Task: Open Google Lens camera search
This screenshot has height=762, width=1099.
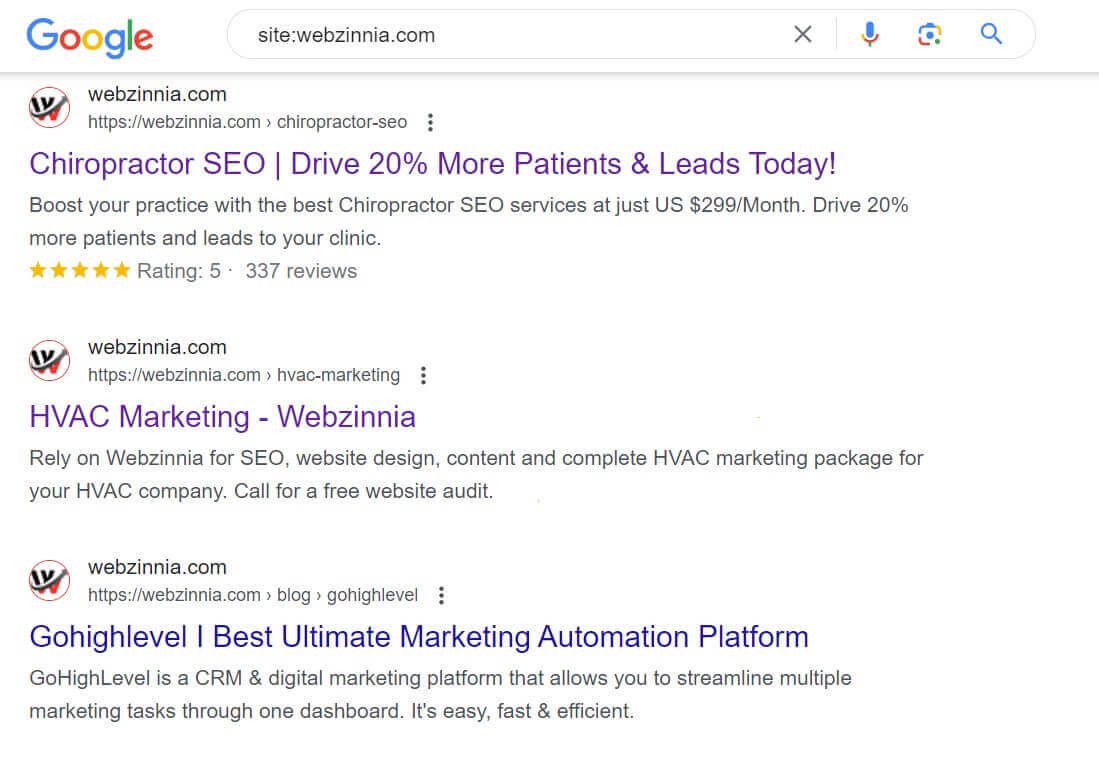Action: 929,33
